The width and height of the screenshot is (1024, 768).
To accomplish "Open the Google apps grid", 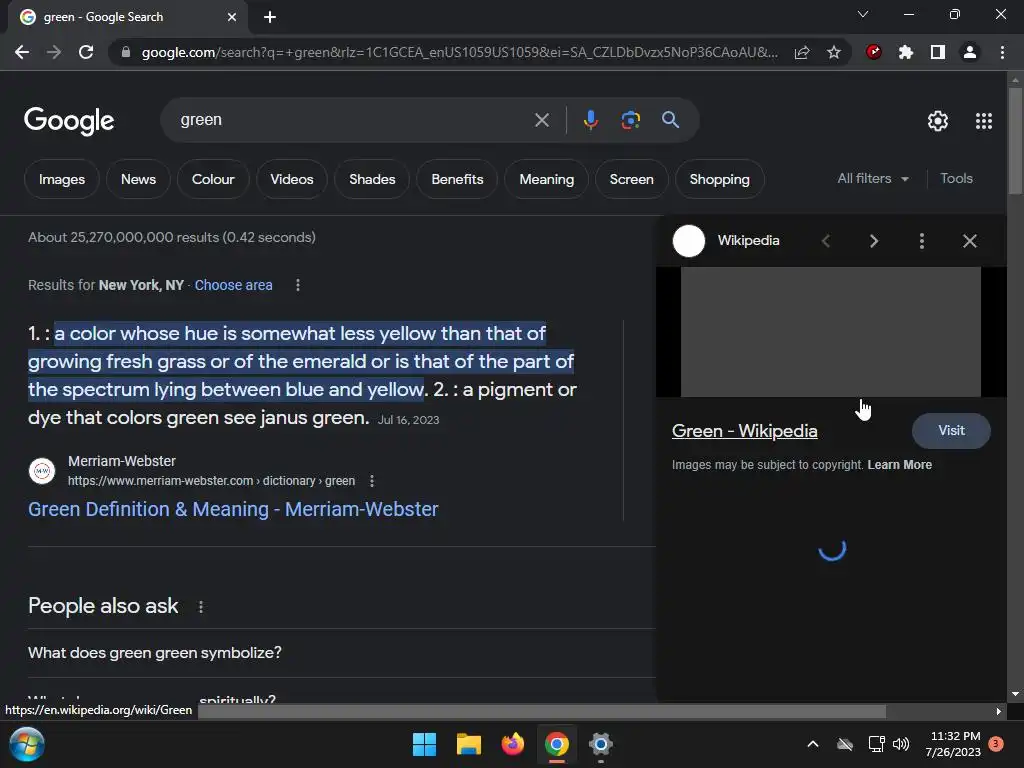I will click(984, 121).
